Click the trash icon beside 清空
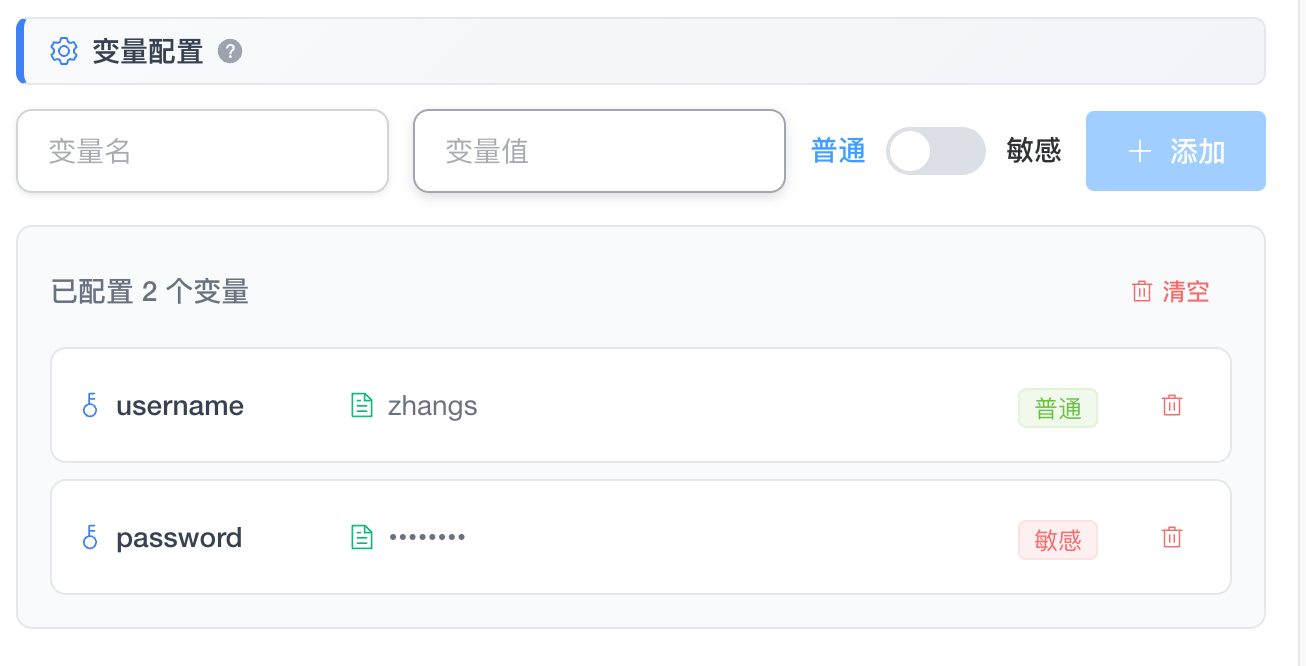 1143,290
